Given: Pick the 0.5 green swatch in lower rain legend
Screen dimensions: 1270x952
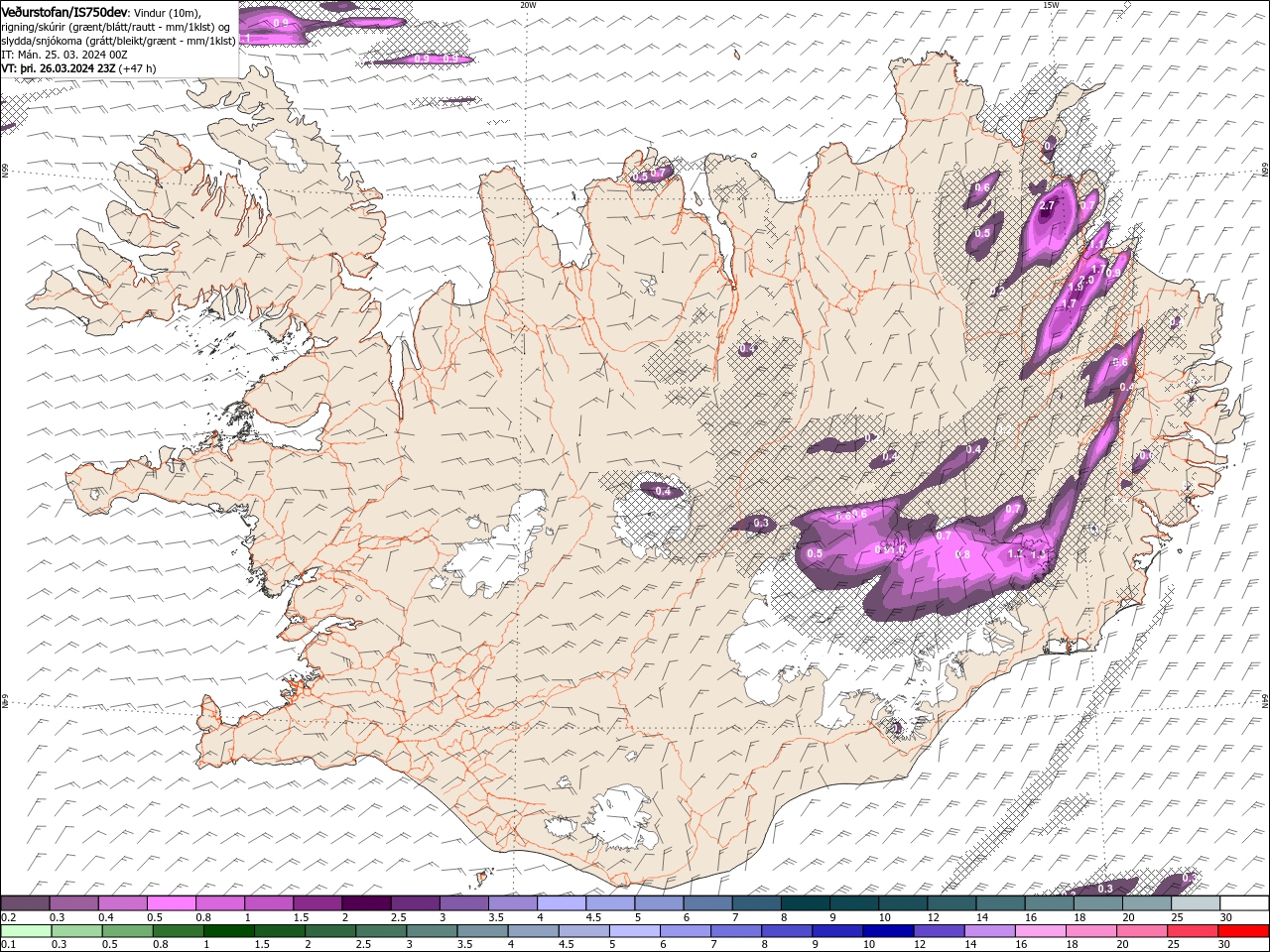Looking at the screenshot, I should pos(127,931).
